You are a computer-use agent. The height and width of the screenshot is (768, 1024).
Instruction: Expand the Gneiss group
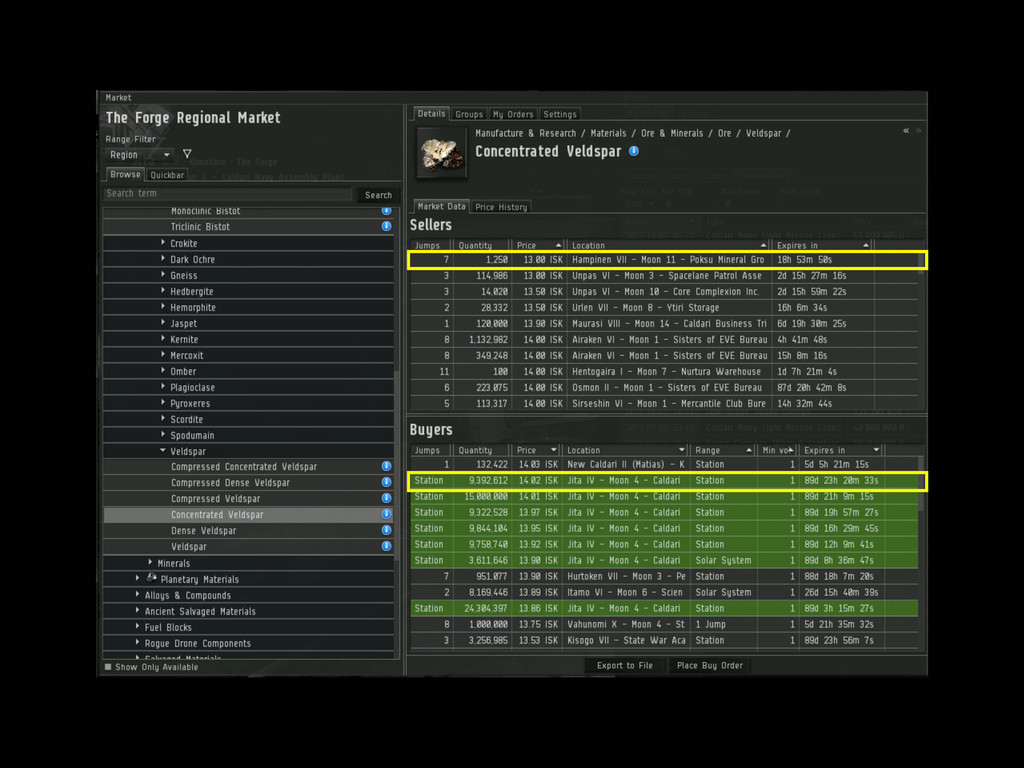pos(163,274)
